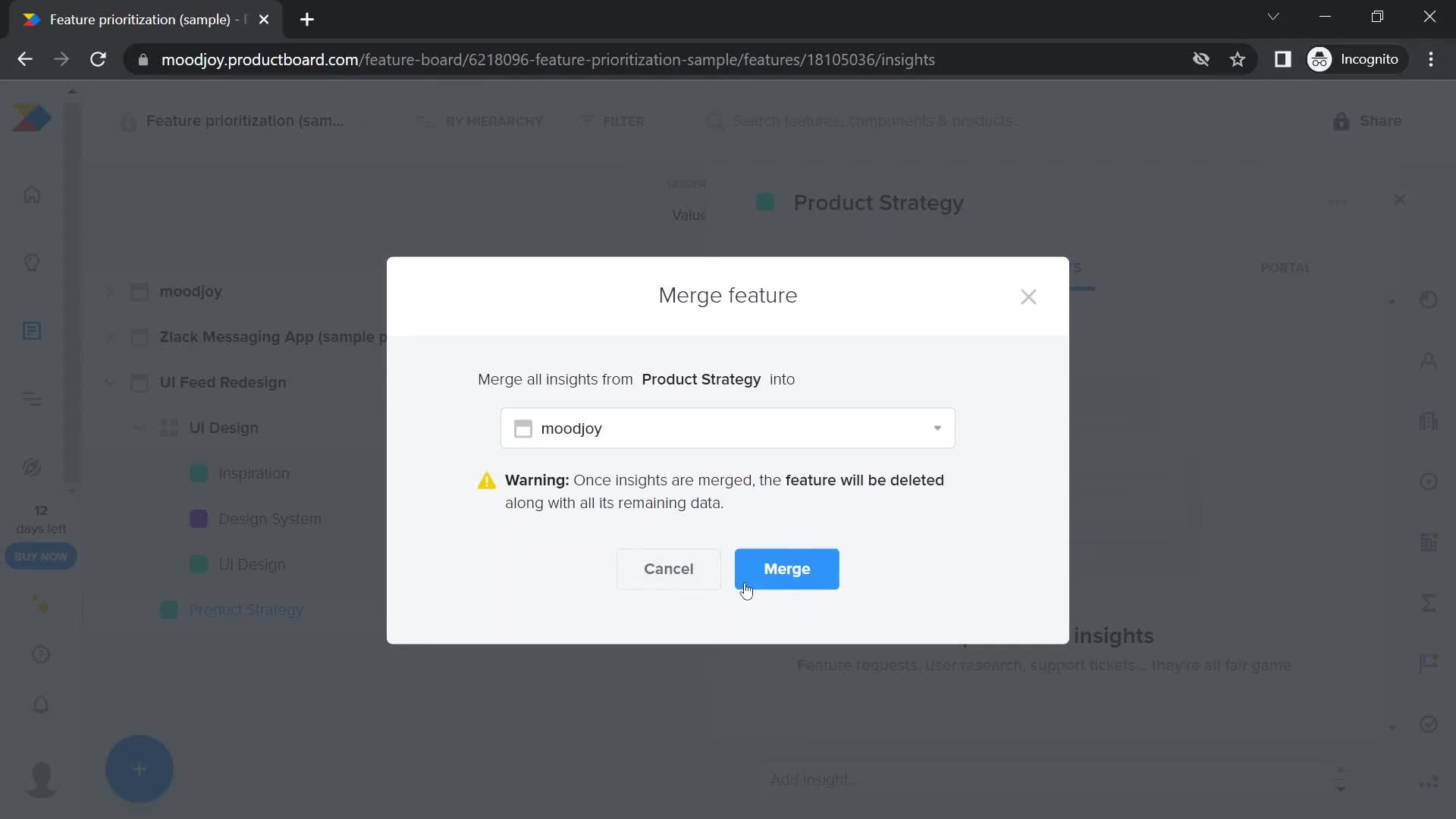Click the Productboard logo icon
Image resolution: width=1456 pixels, height=819 pixels.
coord(32,119)
